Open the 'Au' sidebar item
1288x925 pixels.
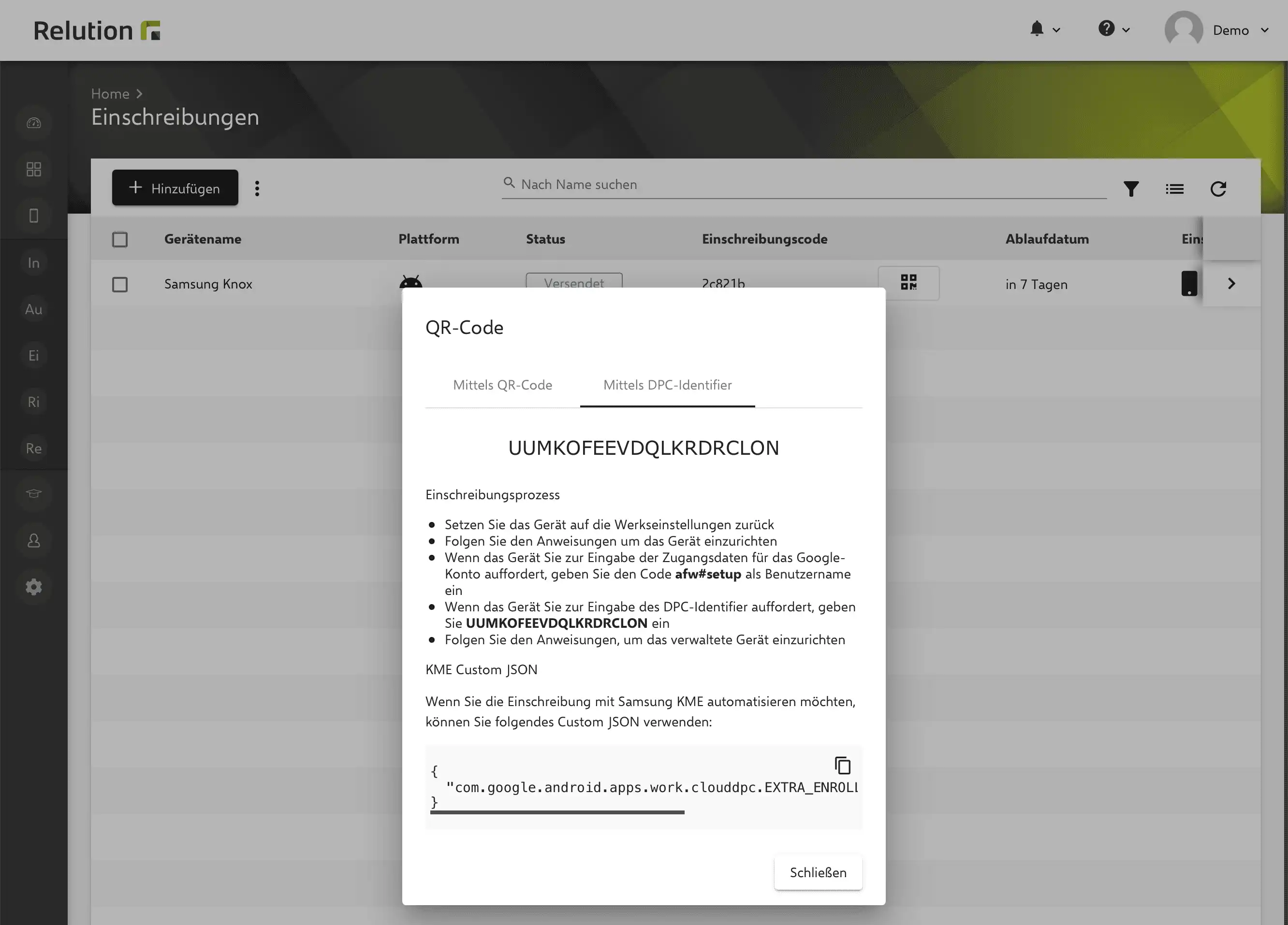pyautogui.click(x=33, y=309)
